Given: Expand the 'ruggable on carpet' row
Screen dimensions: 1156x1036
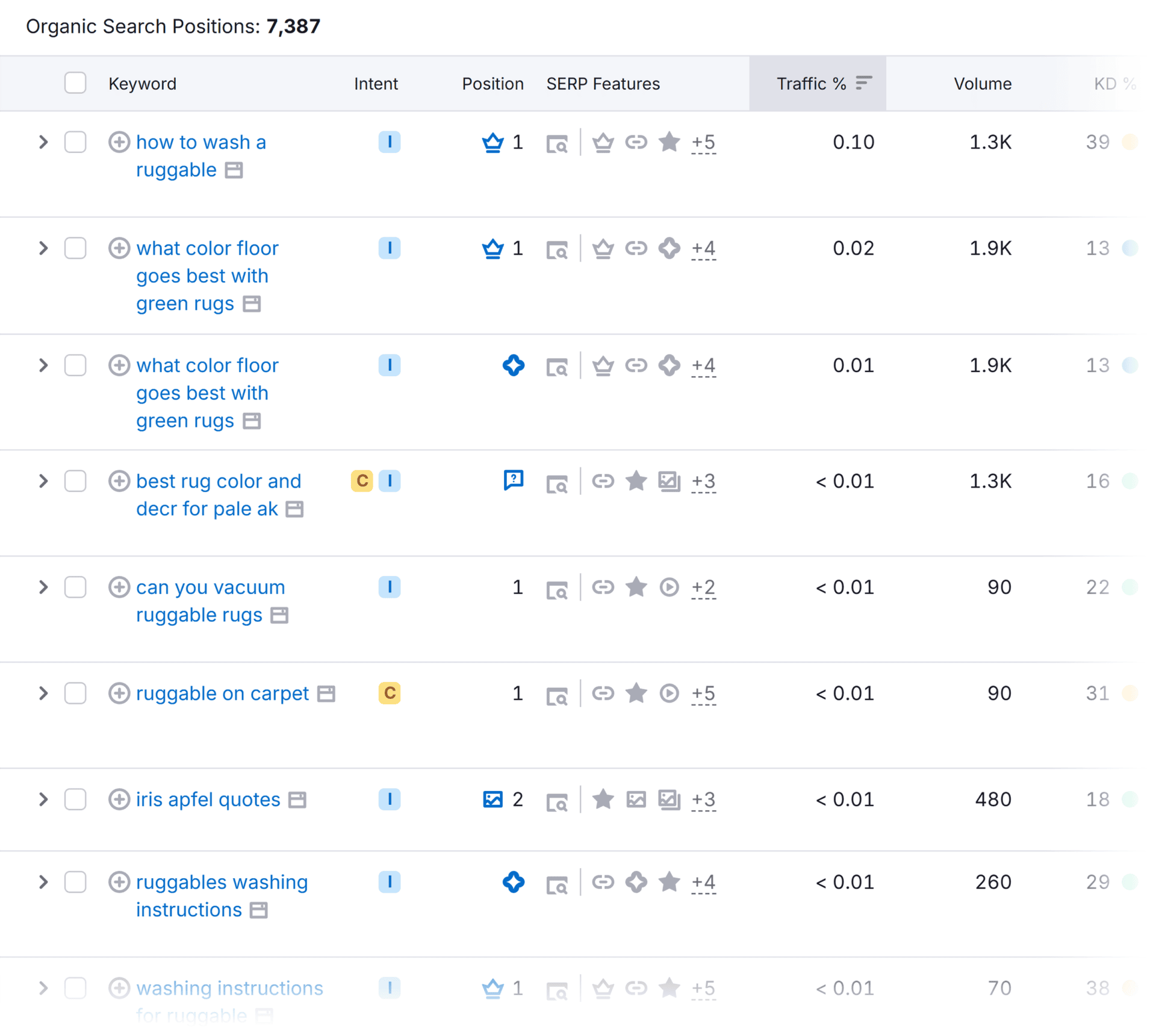Looking at the screenshot, I should 43,693.
